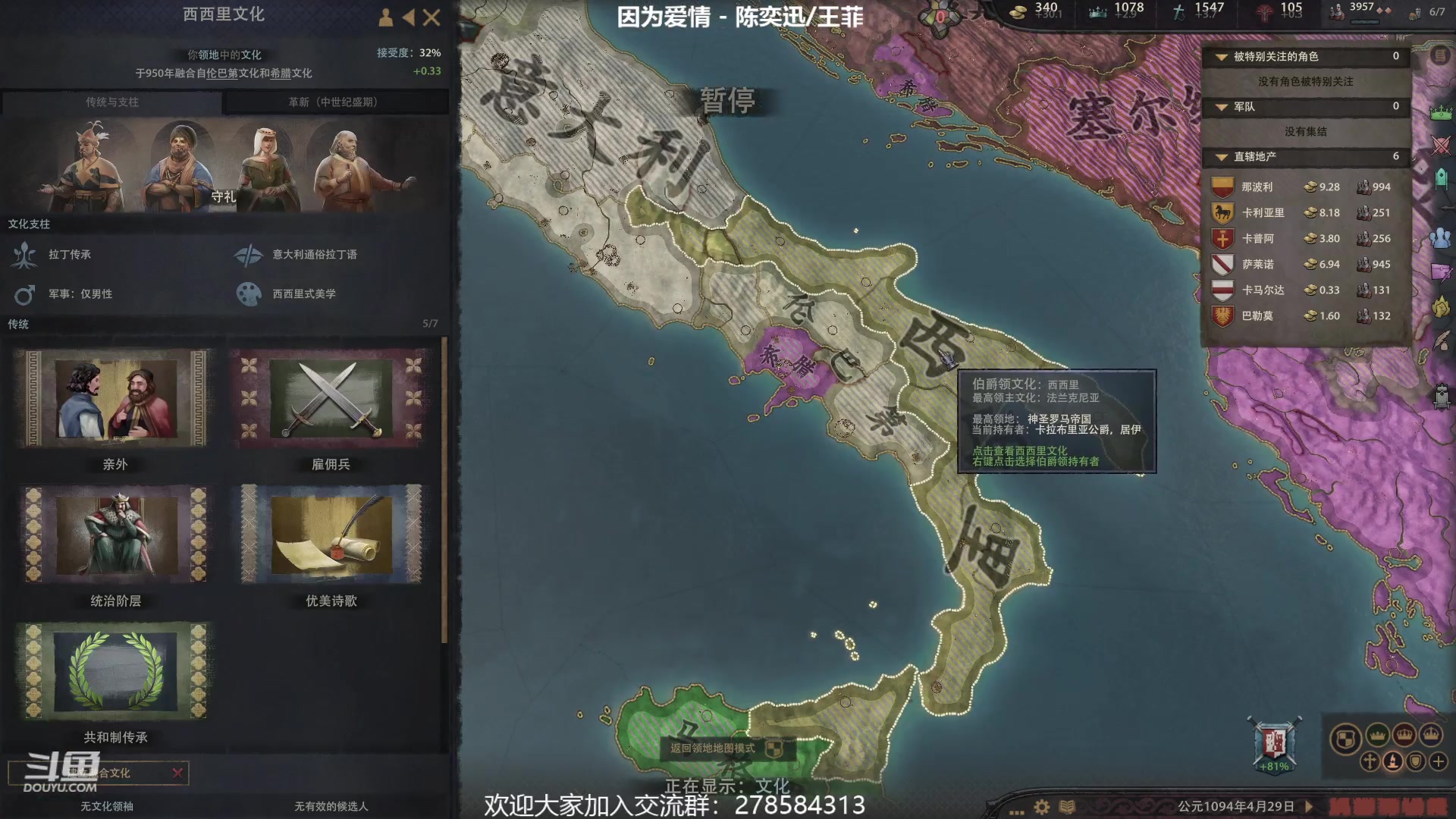Toggle the Faith cross map mode
The width and height of the screenshot is (1456, 819).
pos(1370,761)
